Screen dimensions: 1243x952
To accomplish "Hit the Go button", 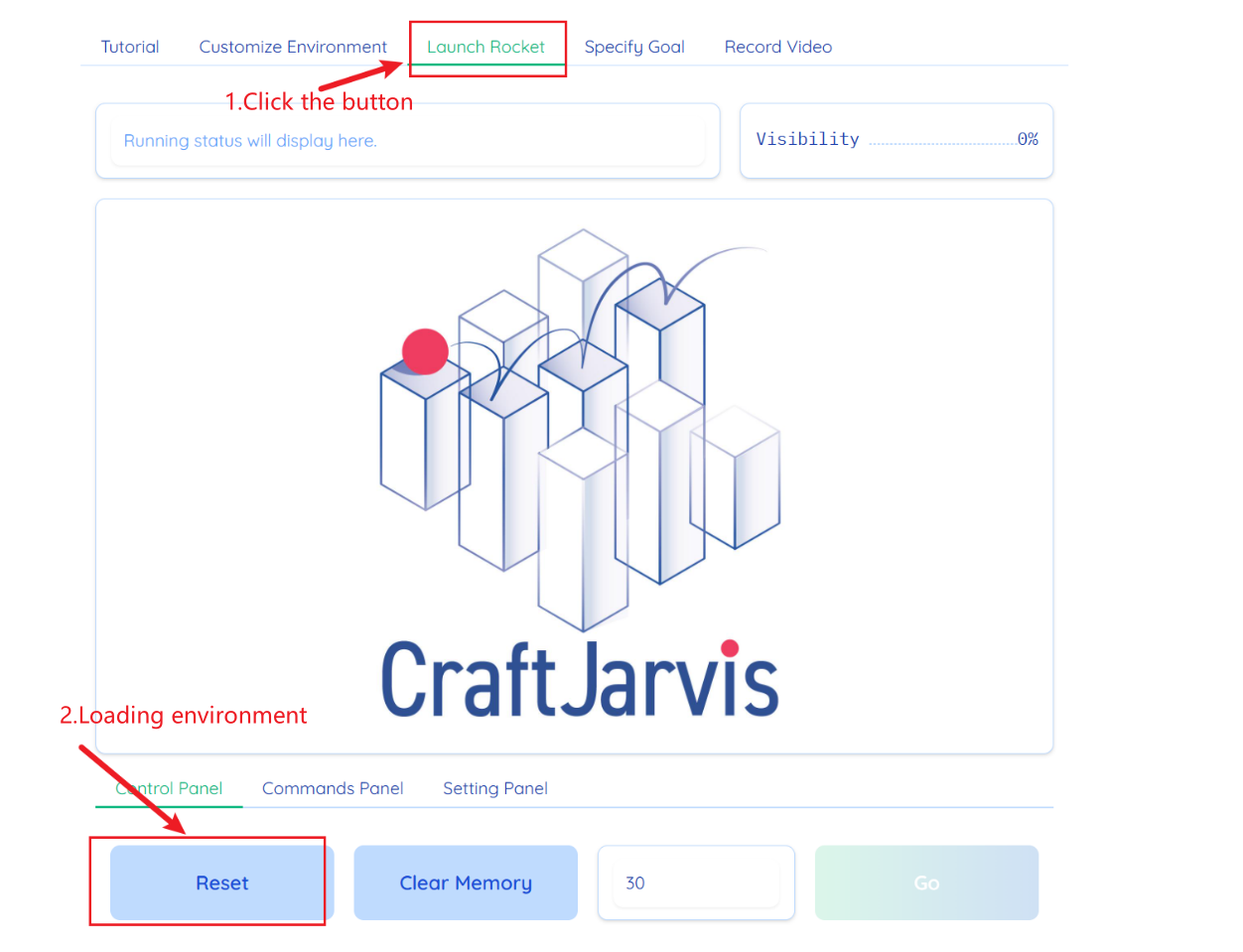I will click(x=926, y=883).
